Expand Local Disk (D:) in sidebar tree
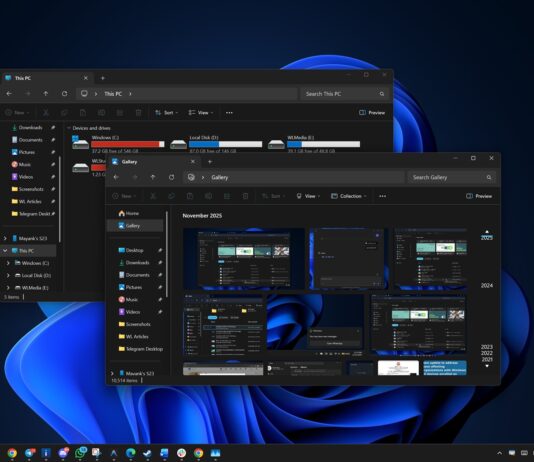This screenshot has height=462, width=534. click(8, 275)
